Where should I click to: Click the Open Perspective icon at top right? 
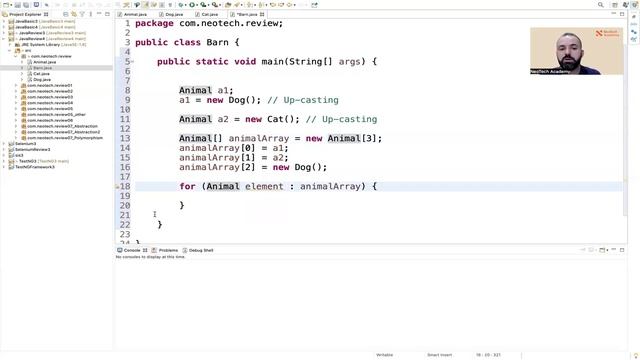pos(615,5)
